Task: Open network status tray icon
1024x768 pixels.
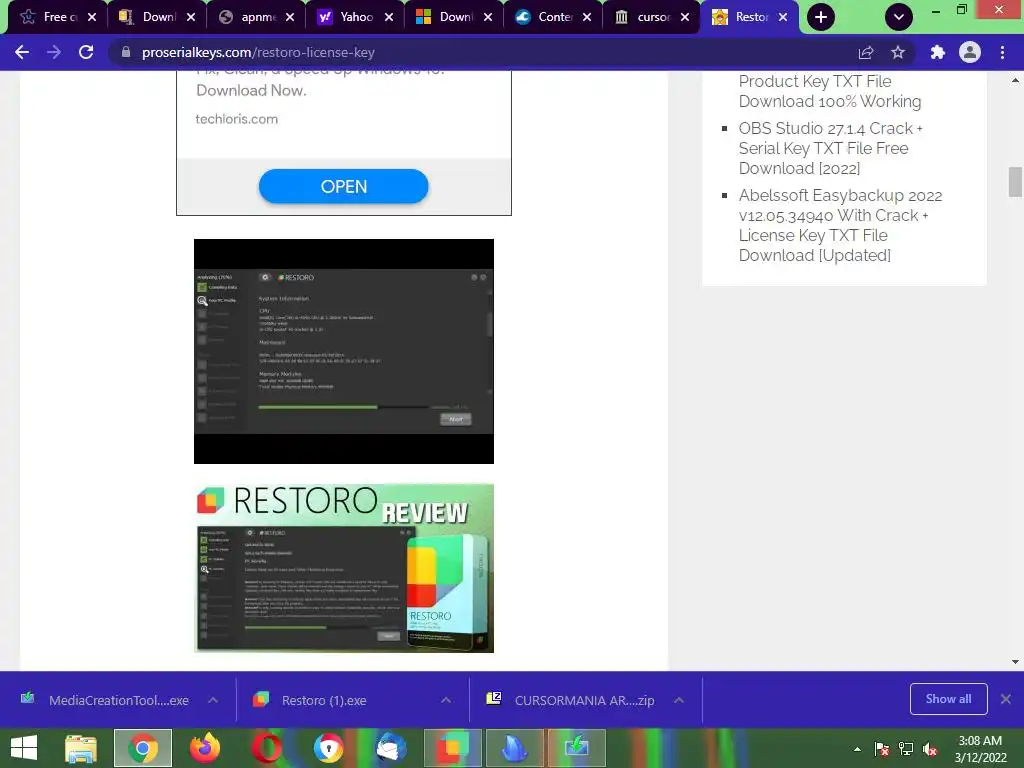Action: tap(906, 749)
